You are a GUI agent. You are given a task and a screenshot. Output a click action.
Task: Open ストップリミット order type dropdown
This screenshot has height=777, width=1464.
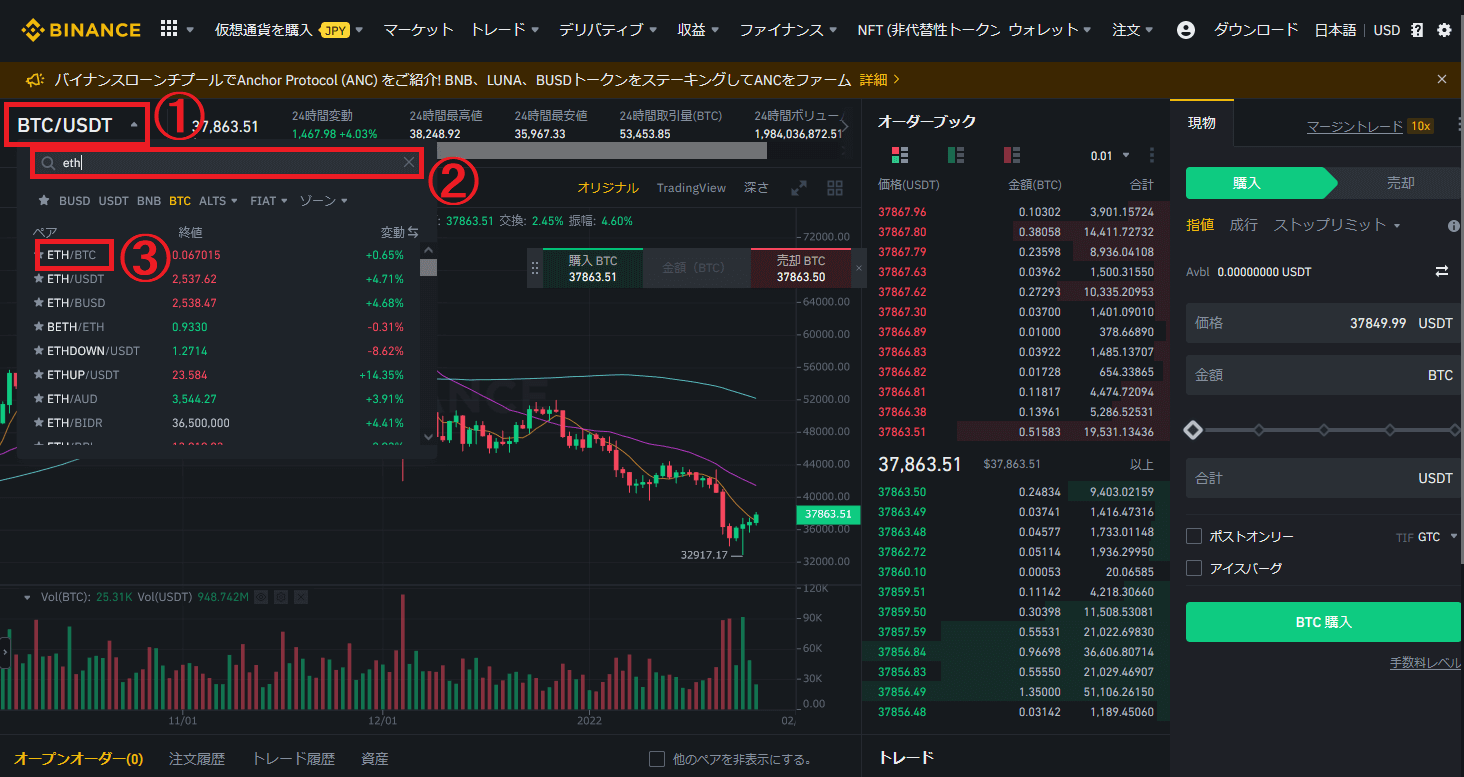tap(1337, 225)
